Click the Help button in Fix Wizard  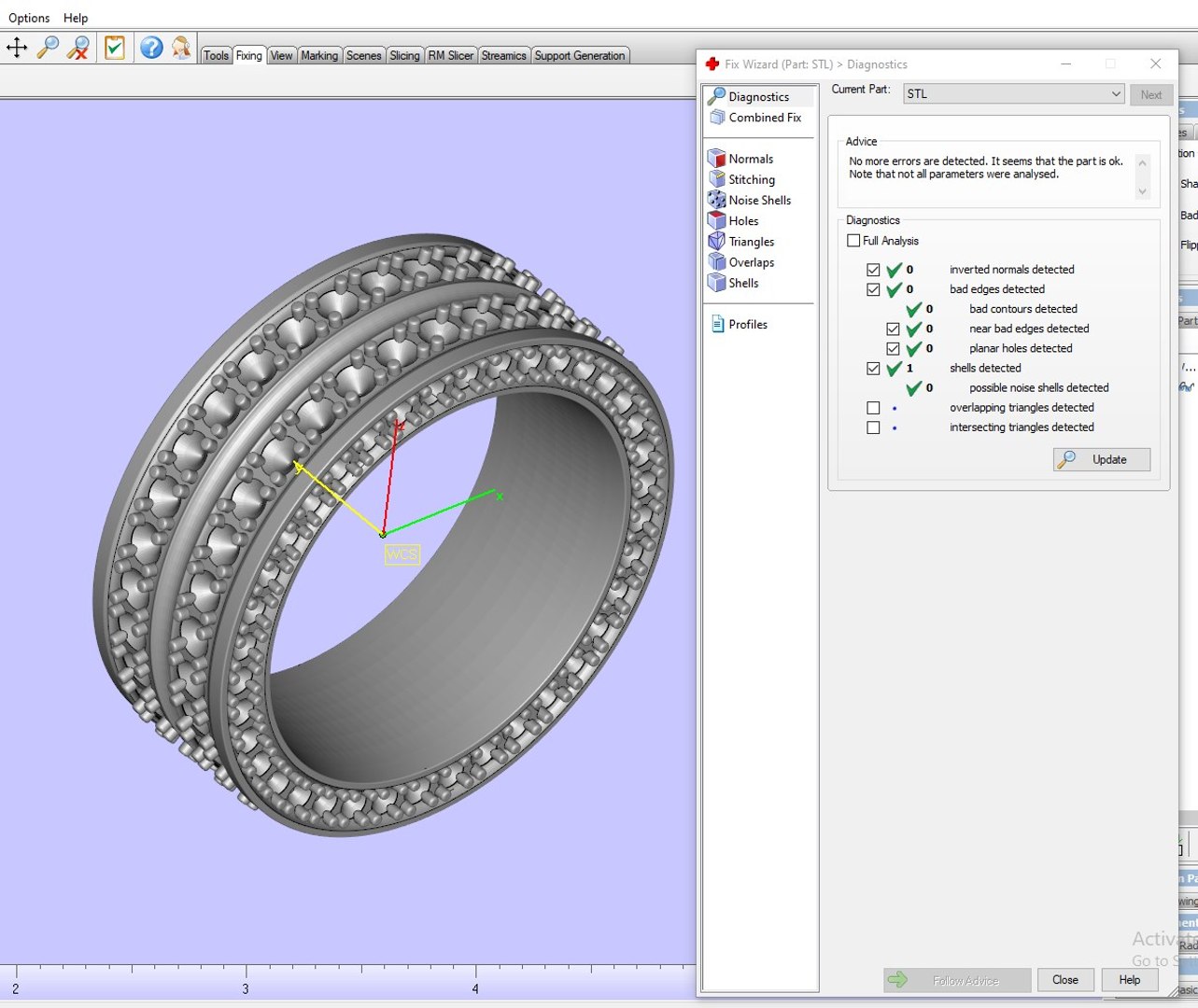coord(1130,980)
